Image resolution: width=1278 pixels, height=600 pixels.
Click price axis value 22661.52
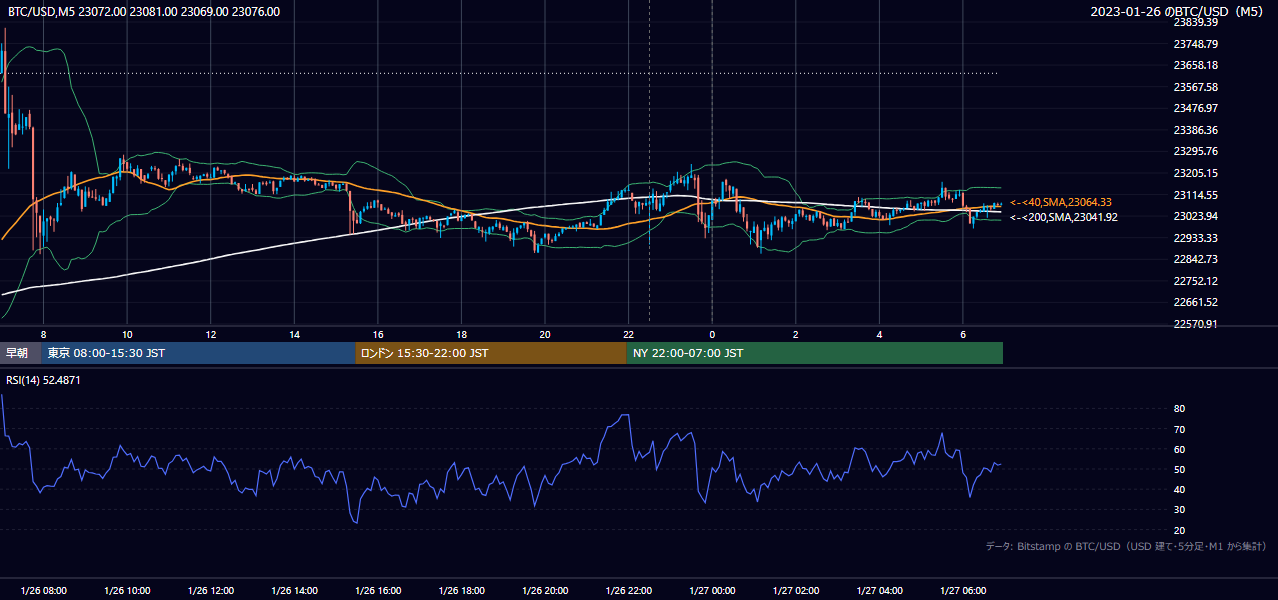point(1195,302)
